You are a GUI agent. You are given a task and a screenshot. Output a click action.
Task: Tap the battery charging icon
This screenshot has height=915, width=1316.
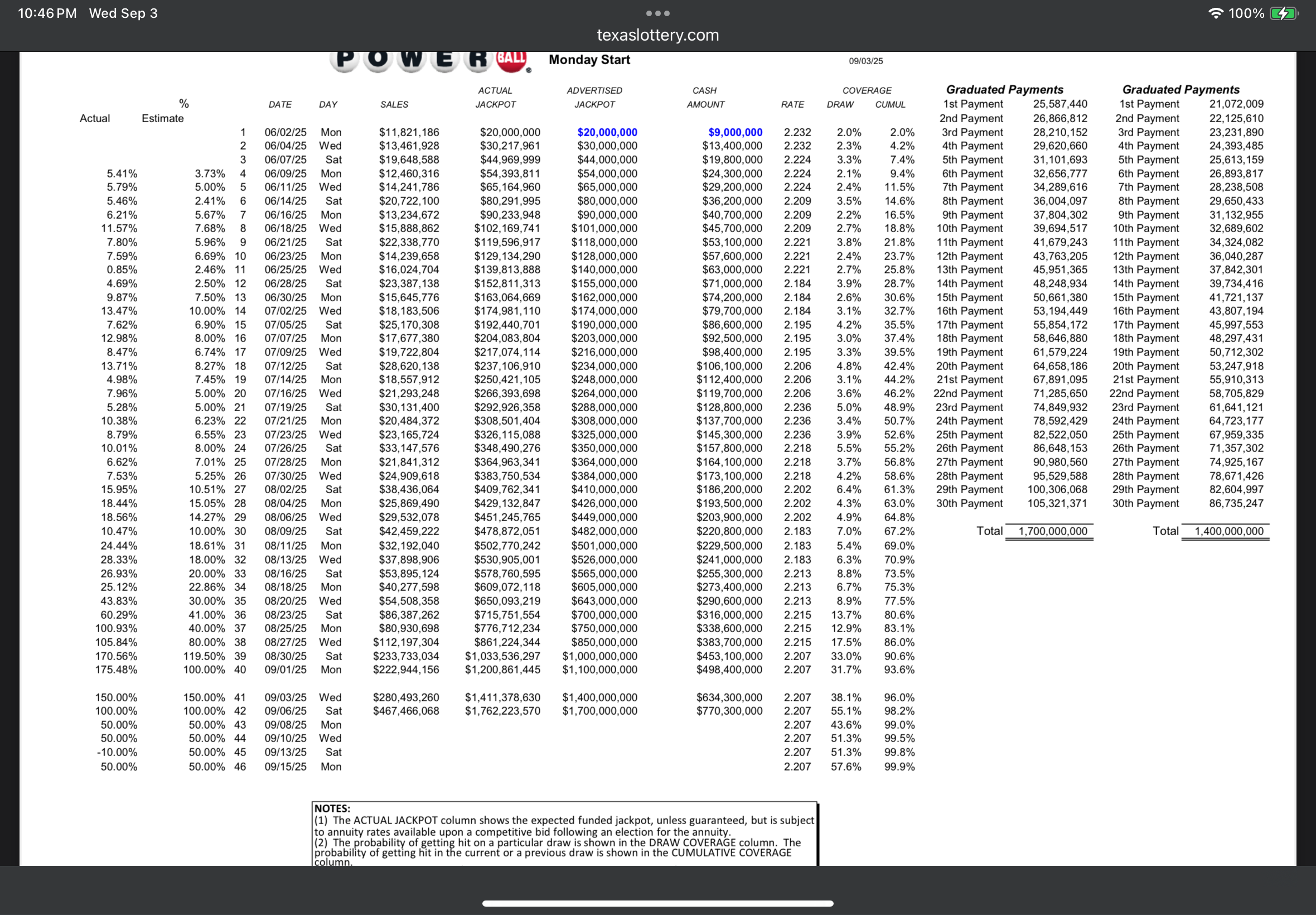click(x=1284, y=13)
